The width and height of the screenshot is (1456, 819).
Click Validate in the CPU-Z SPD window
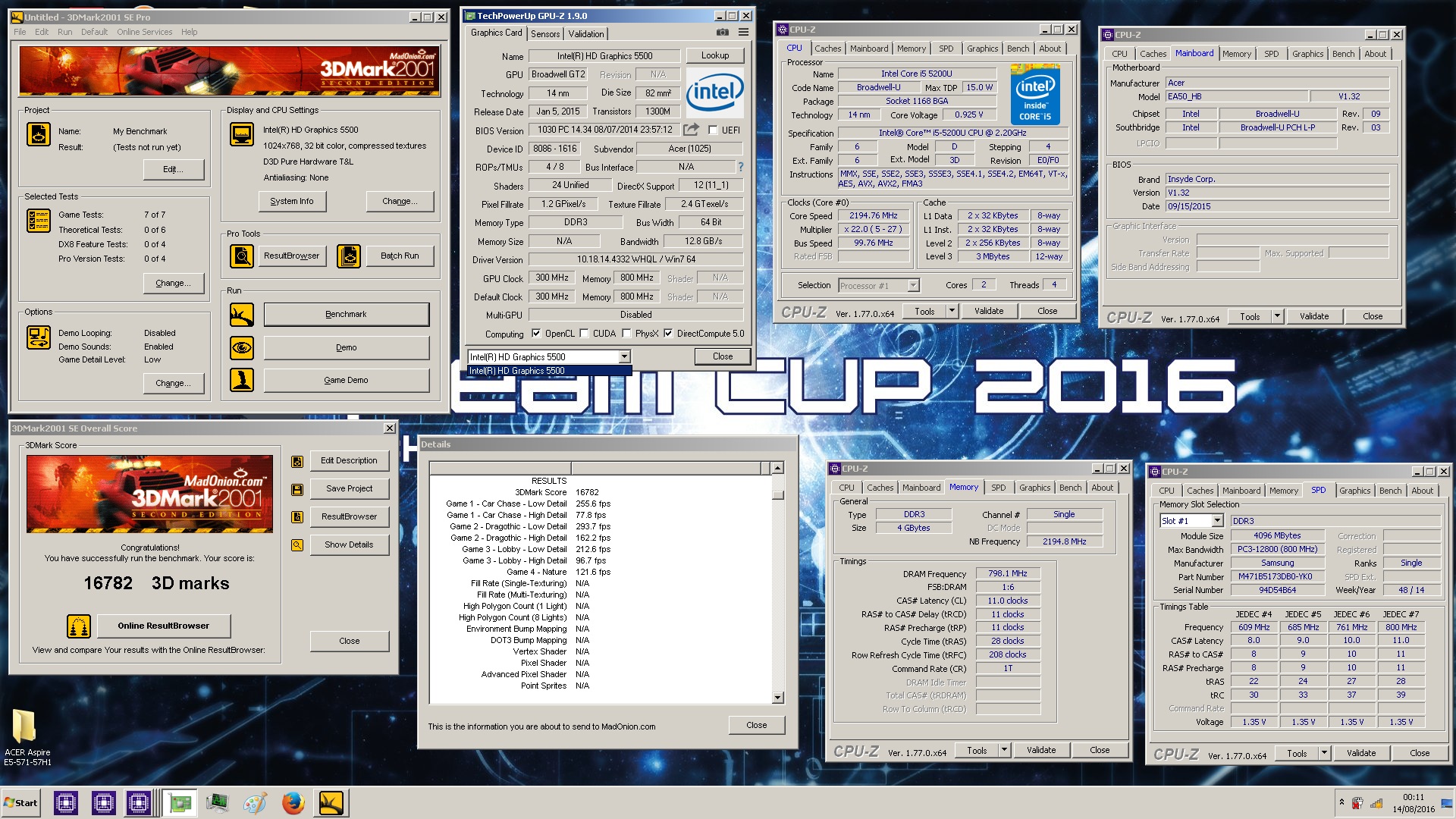tap(1360, 754)
